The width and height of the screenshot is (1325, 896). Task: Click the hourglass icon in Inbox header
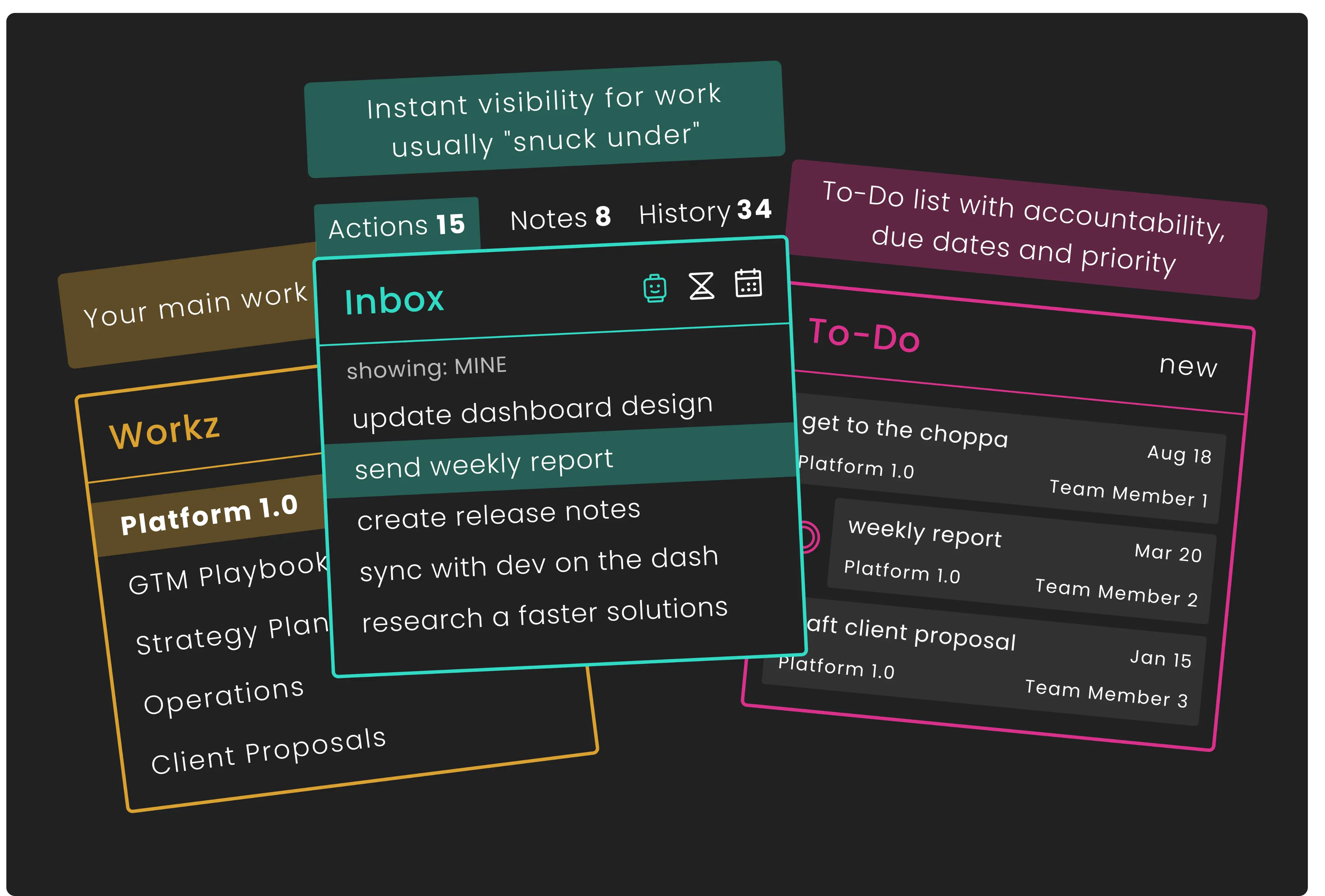pyautogui.click(x=701, y=286)
